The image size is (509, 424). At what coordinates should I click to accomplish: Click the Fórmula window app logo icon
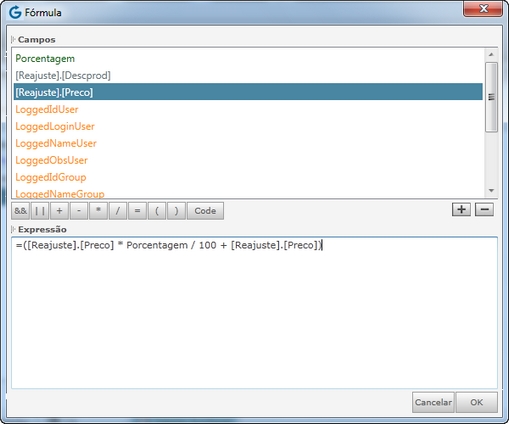coord(15,13)
